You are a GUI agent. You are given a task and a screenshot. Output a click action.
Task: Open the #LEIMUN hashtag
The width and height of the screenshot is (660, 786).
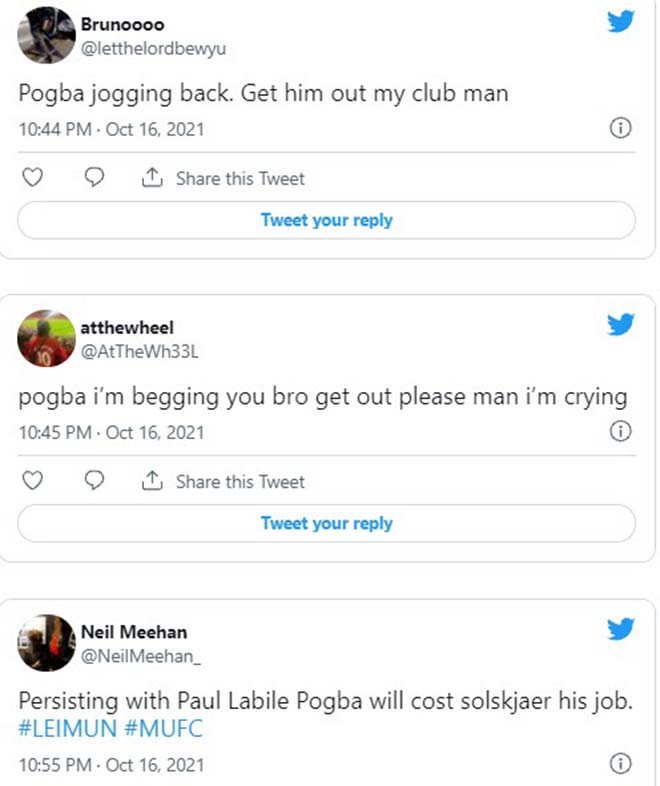click(x=61, y=729)
